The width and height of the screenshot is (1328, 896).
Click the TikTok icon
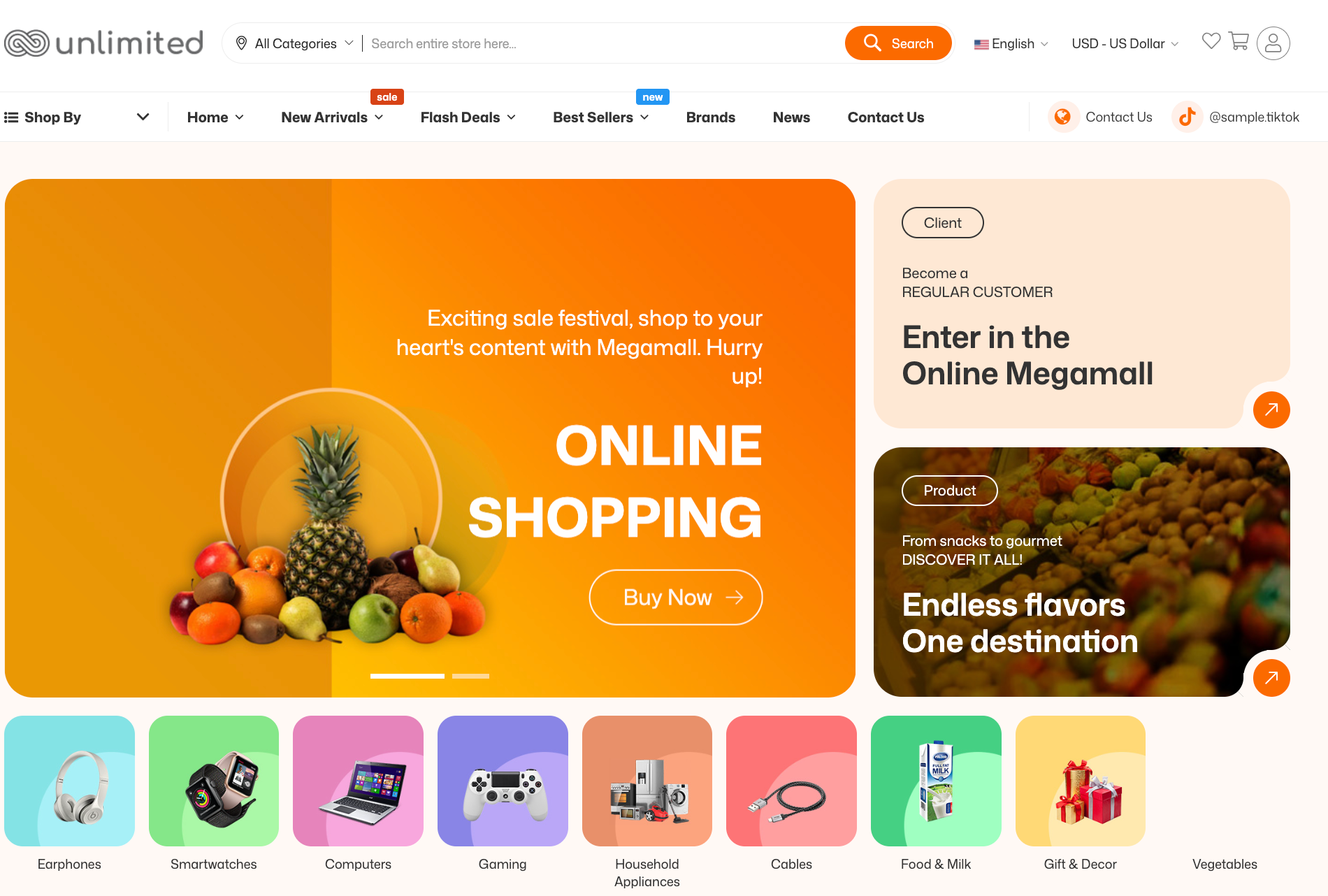pyautogui.click(x=1187, y=117)
